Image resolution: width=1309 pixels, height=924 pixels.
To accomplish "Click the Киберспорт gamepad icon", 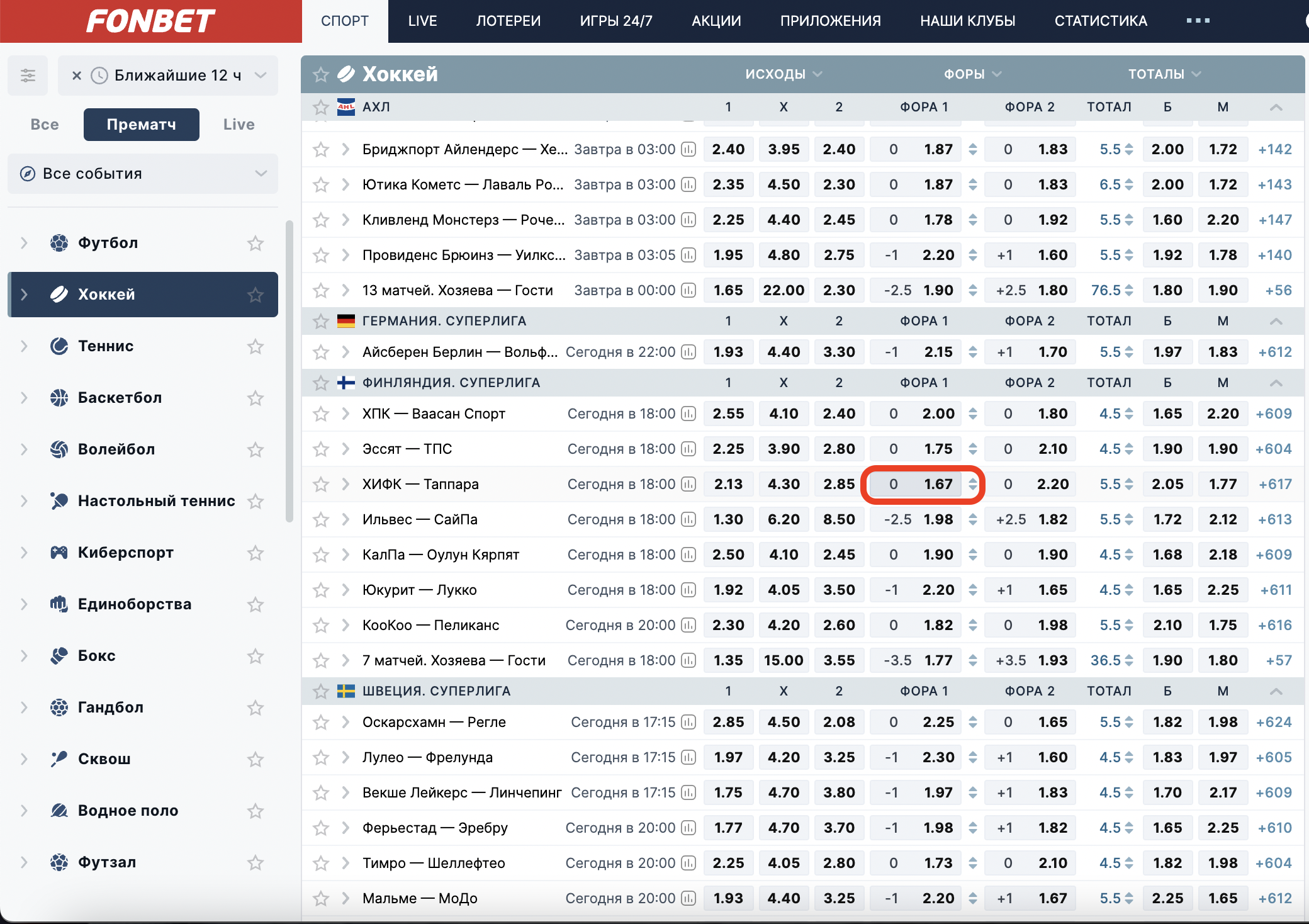I will pos(59,553).
